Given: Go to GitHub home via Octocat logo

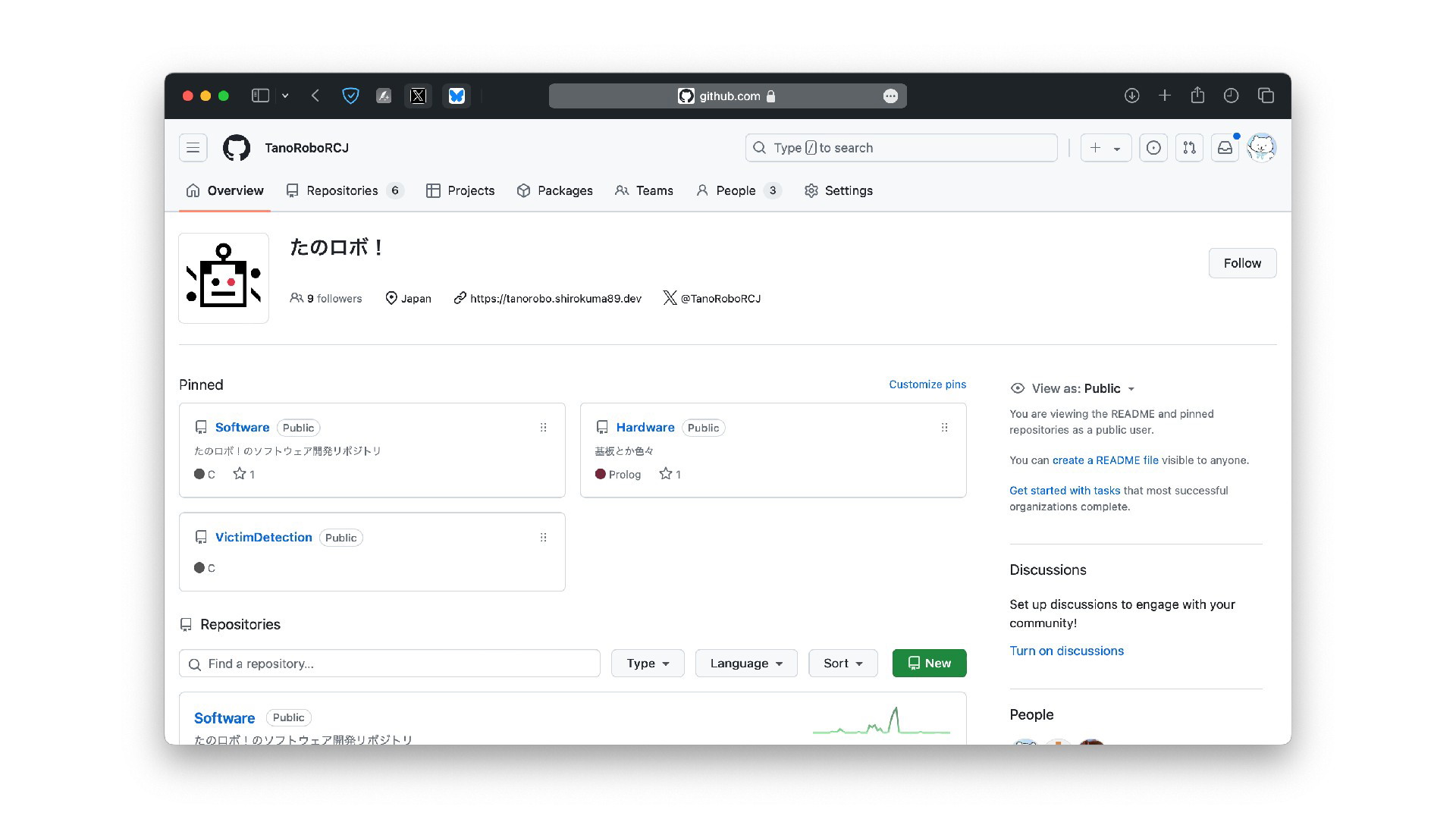Looking at the screenshot, I should click(237, 148).
